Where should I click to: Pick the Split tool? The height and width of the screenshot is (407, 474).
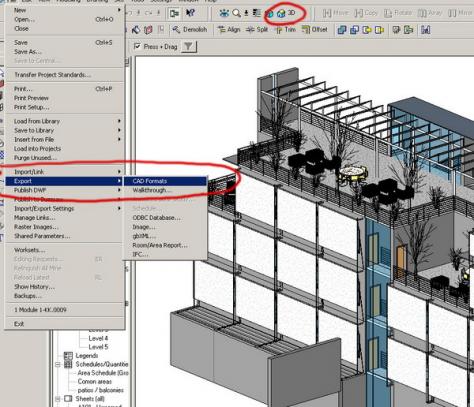coord(257,30)
